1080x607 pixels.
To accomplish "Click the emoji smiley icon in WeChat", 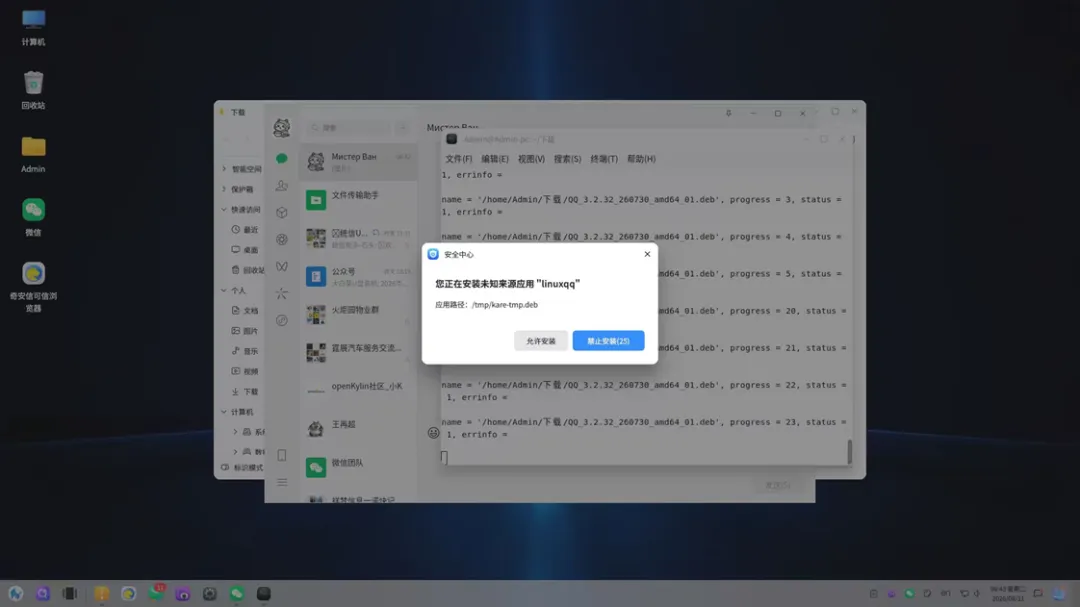I will (433, 433).
